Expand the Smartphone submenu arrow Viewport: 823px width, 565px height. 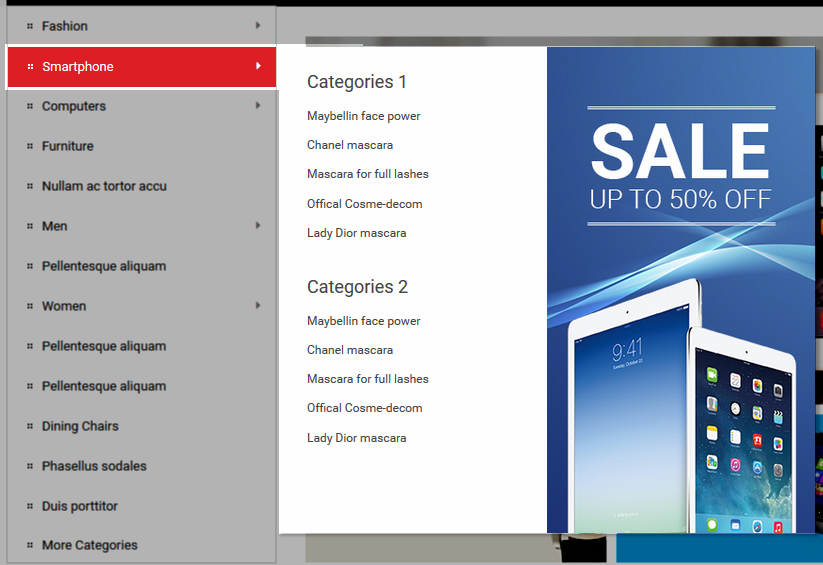[x=258, y=66]
